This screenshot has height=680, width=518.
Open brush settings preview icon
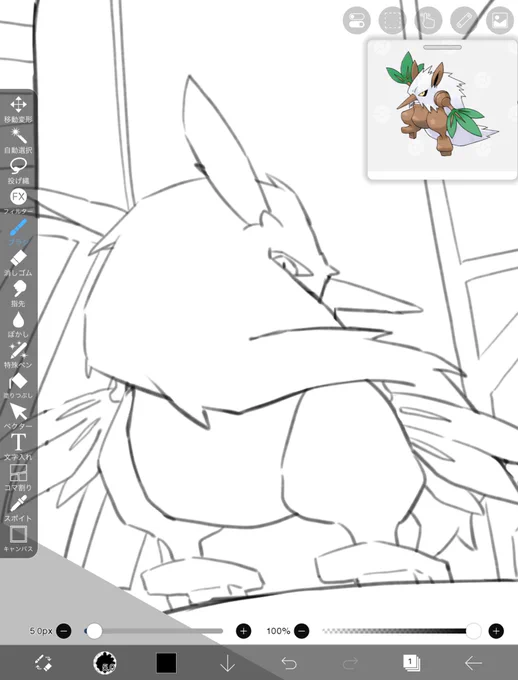click(105, 663)
